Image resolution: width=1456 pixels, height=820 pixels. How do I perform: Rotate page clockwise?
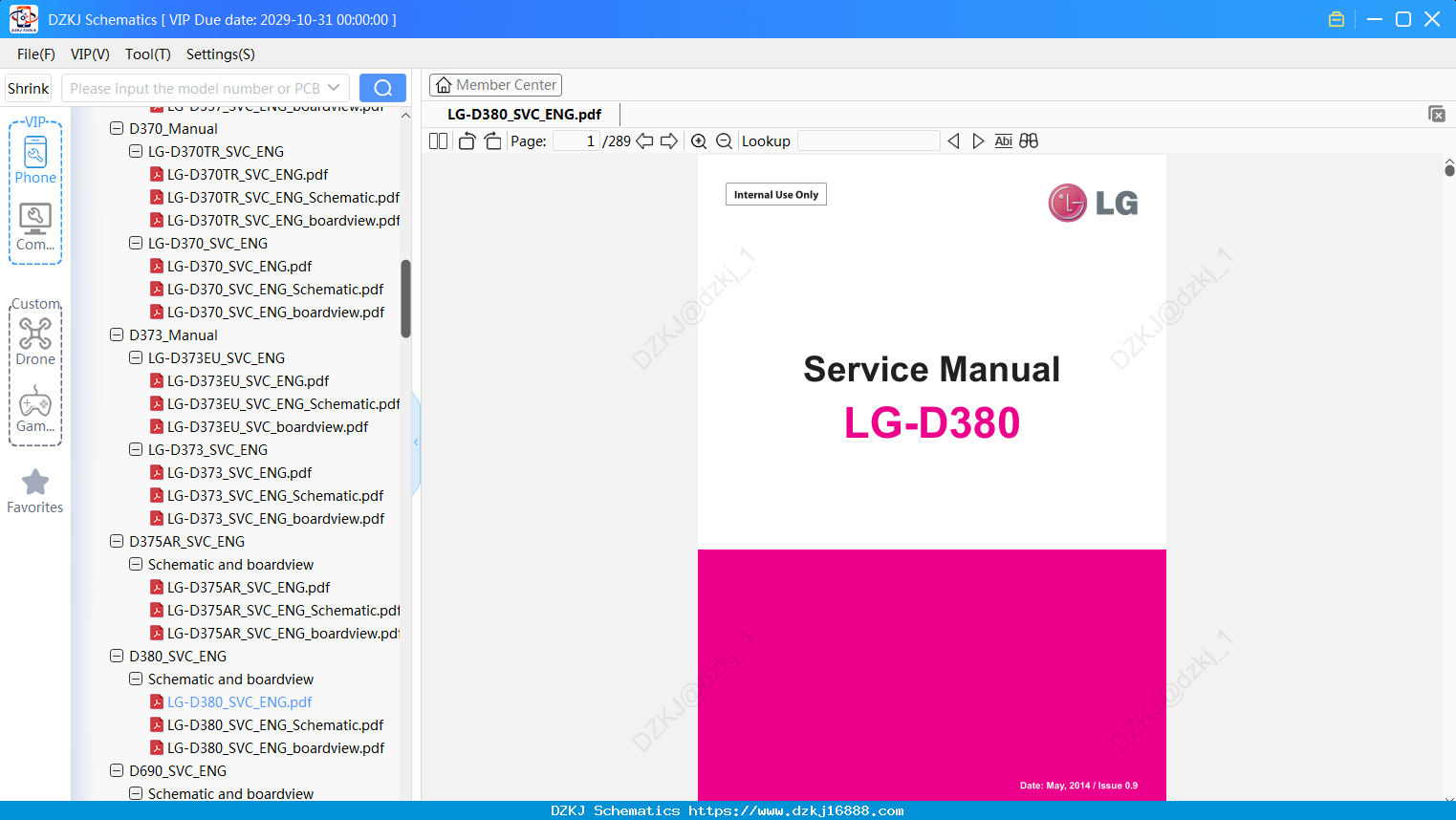(x=492, y=141)
